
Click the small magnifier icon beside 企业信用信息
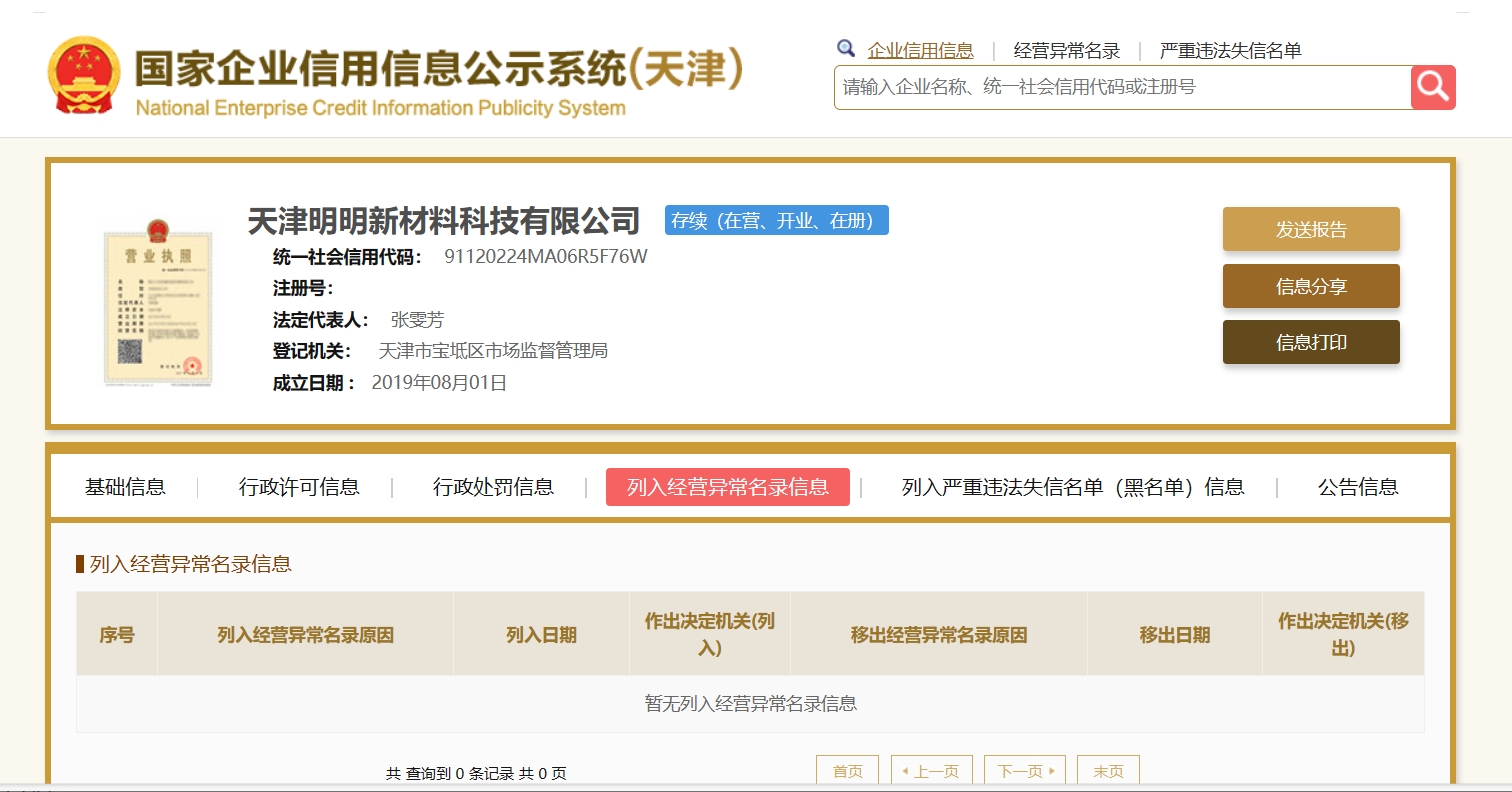pyautogui.click(x=846, y=48)
